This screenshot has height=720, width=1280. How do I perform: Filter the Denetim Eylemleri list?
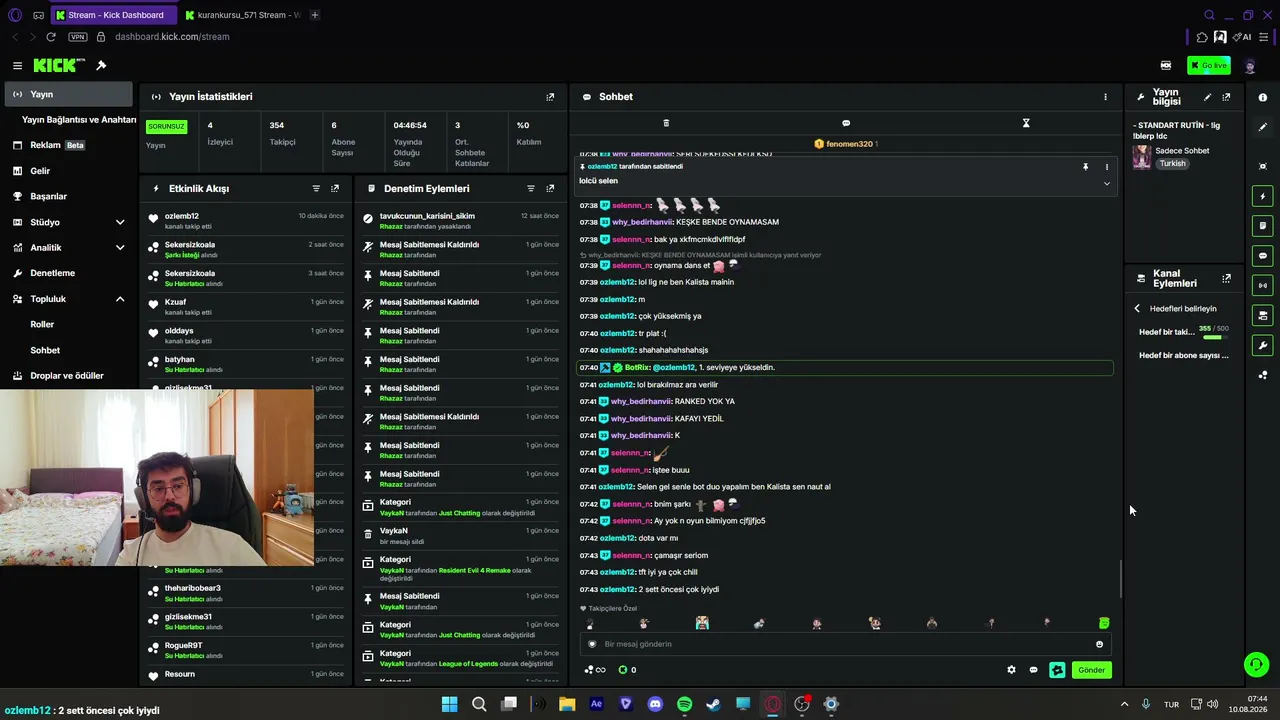coord(531,188)
